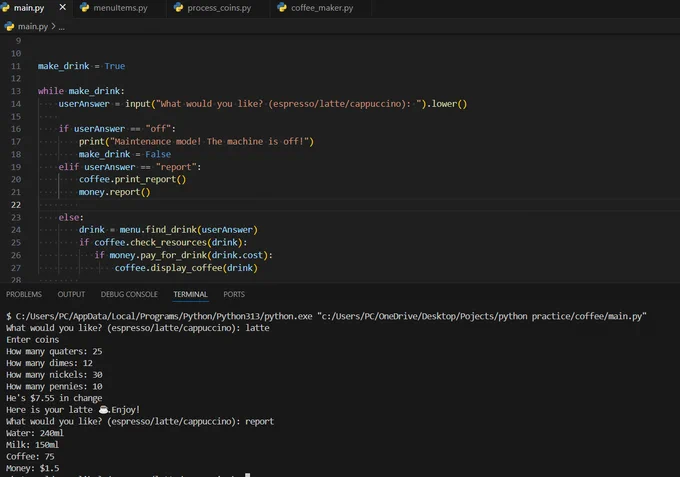Open the Output panel tab
Screen dimensions: 680x477
pyautogui.click(x=71, y=294)
